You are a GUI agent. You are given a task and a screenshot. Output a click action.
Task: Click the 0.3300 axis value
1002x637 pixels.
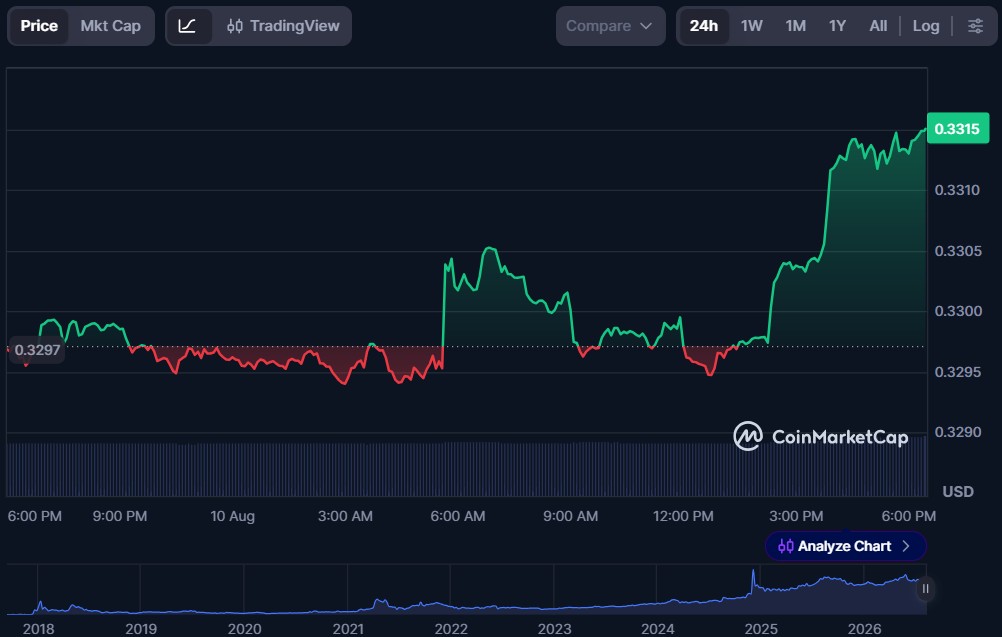[957, 311]
